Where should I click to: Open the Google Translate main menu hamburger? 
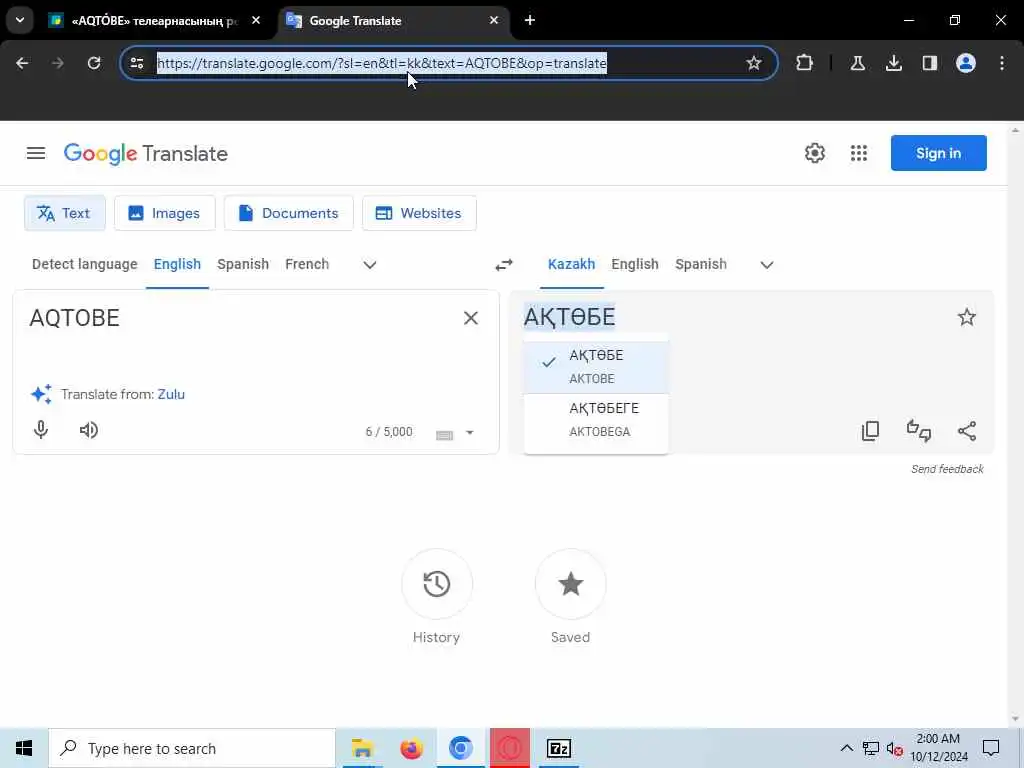point(36,153)
